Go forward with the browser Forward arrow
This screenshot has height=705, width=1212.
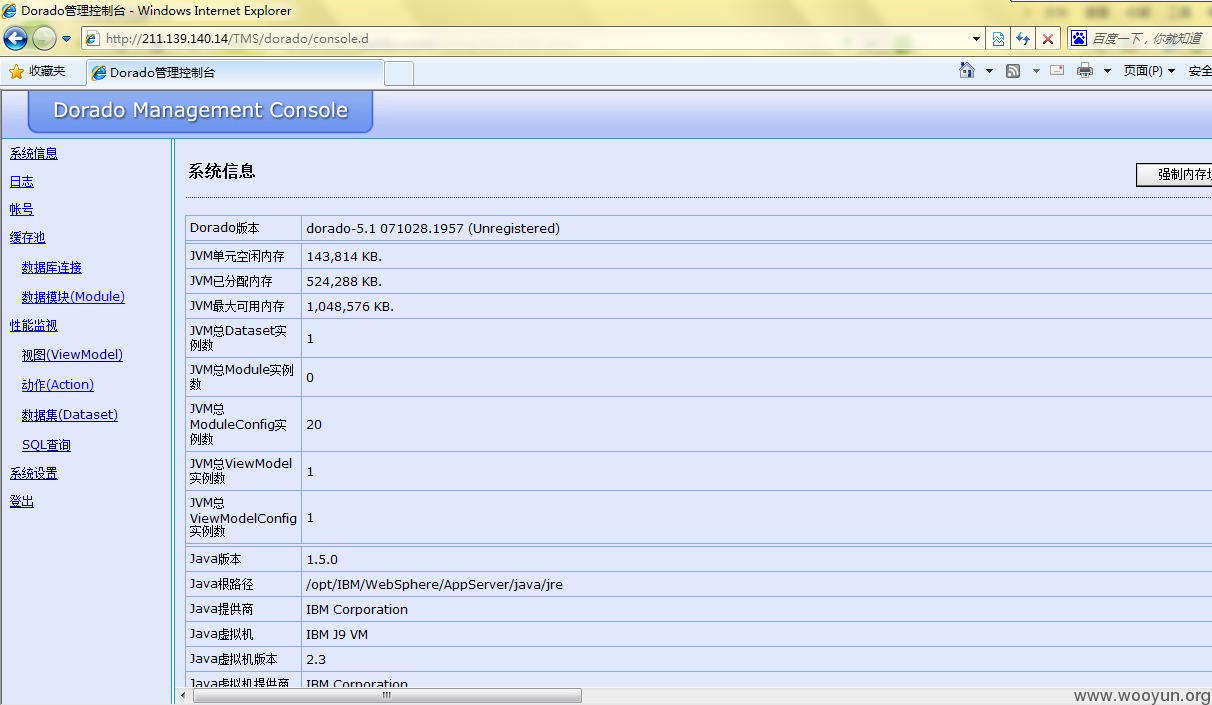tap(44, 39)
